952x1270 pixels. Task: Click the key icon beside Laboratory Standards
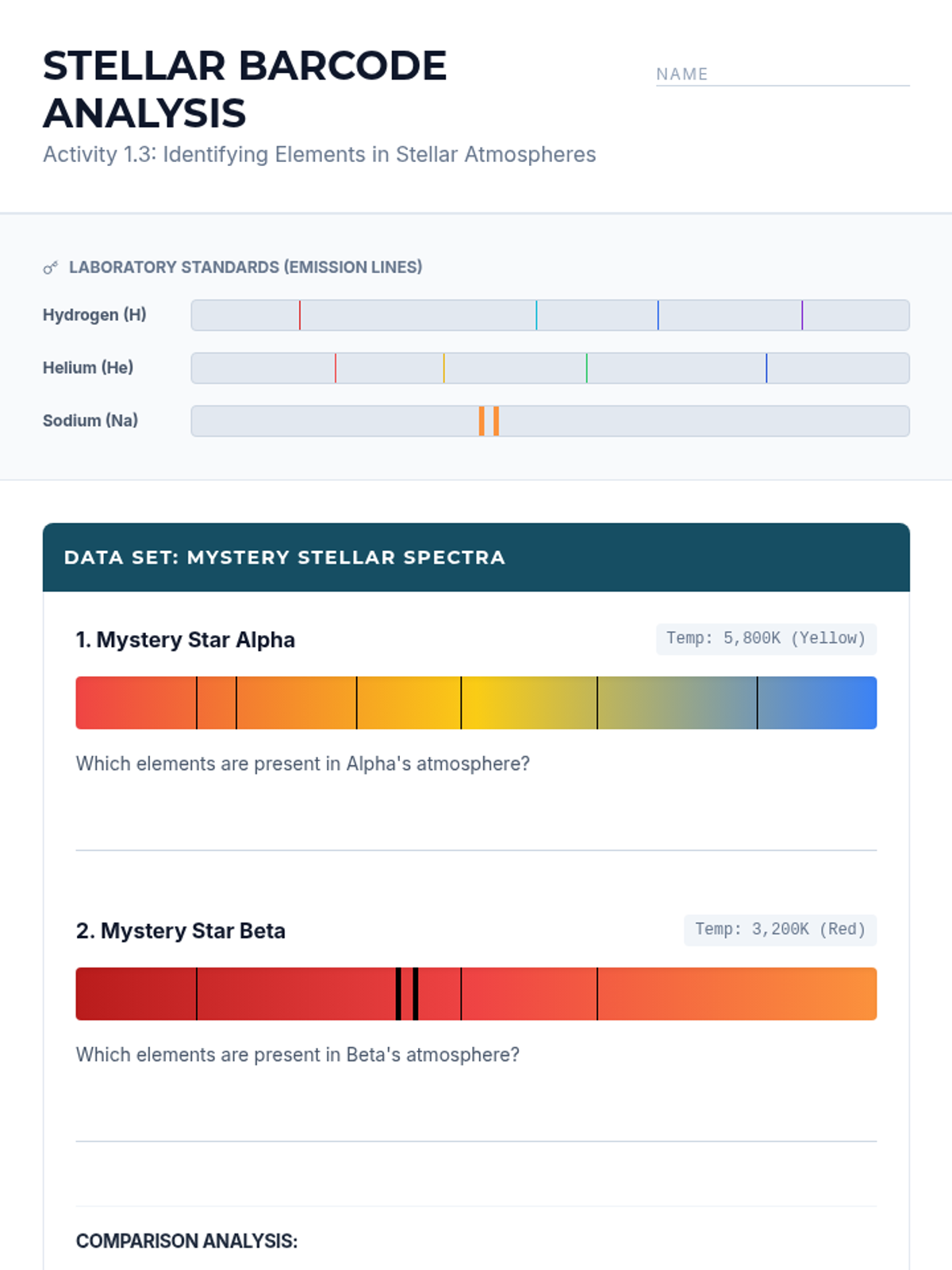[51, 268]
